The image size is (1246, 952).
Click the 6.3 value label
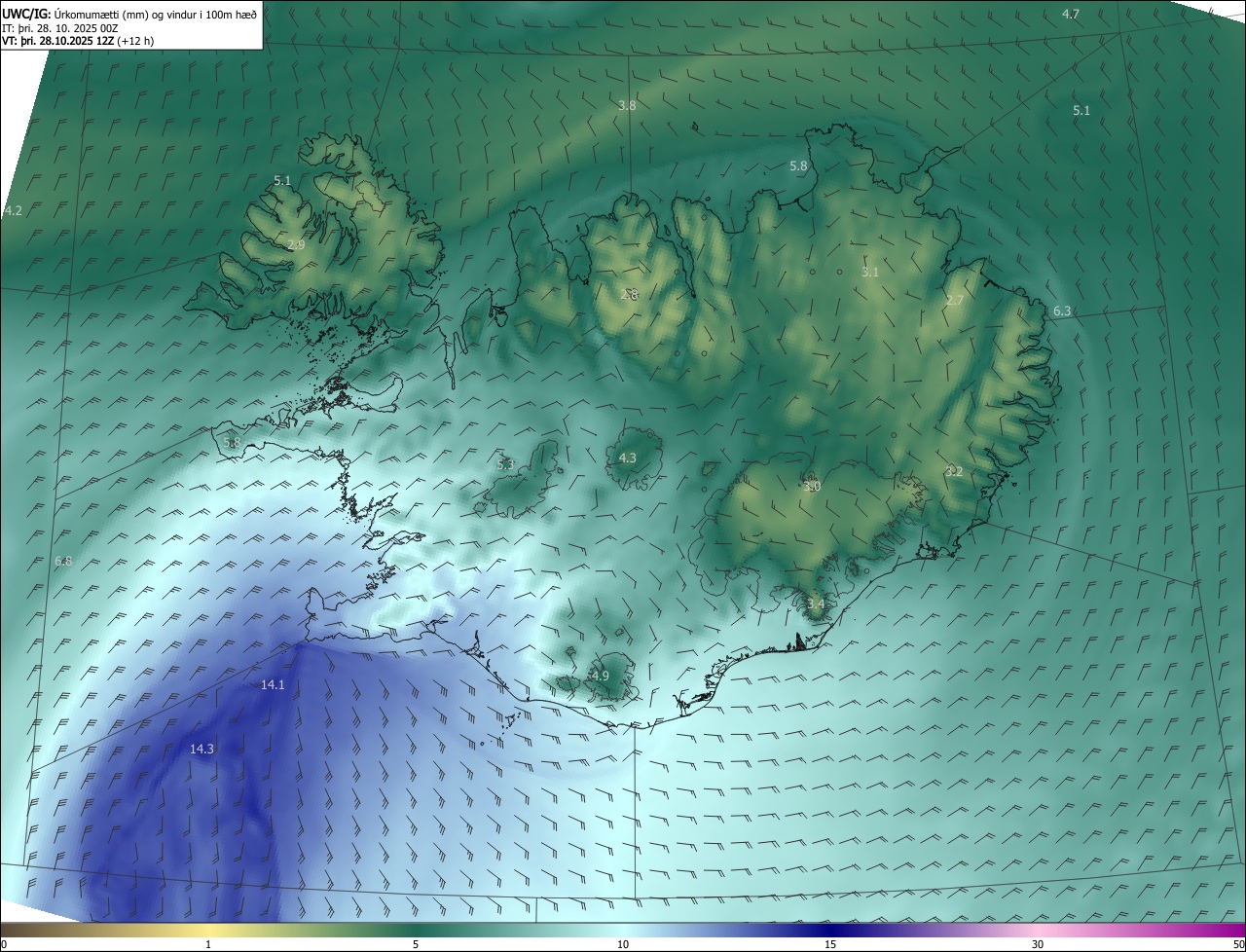coord(1062,311)
